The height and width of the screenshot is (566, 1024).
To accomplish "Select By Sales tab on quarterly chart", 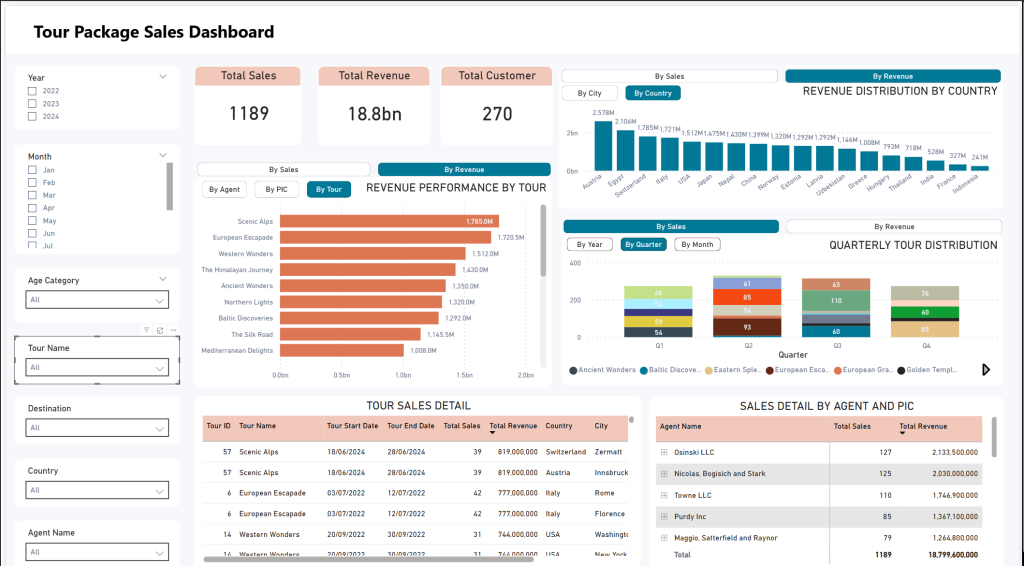I will (671, 227).
